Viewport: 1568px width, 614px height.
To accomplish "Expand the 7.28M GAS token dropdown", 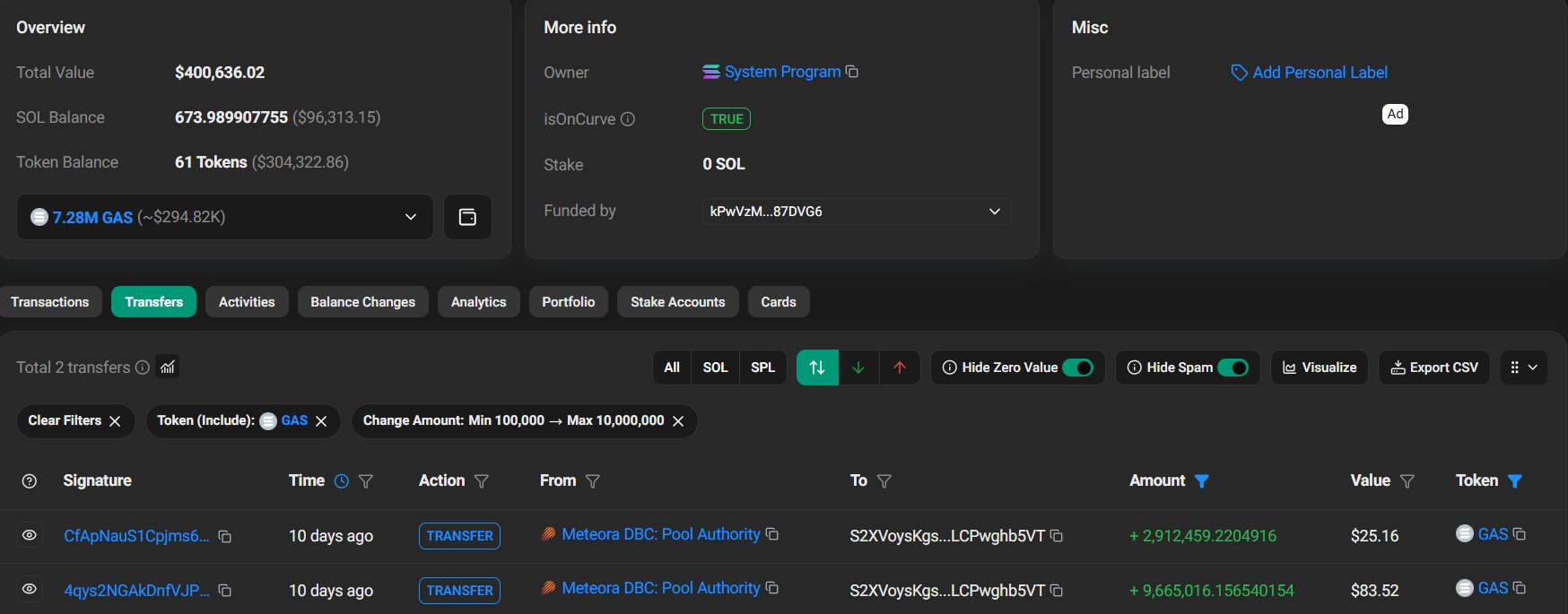I will pyautogui.click(x=410, y=217).
